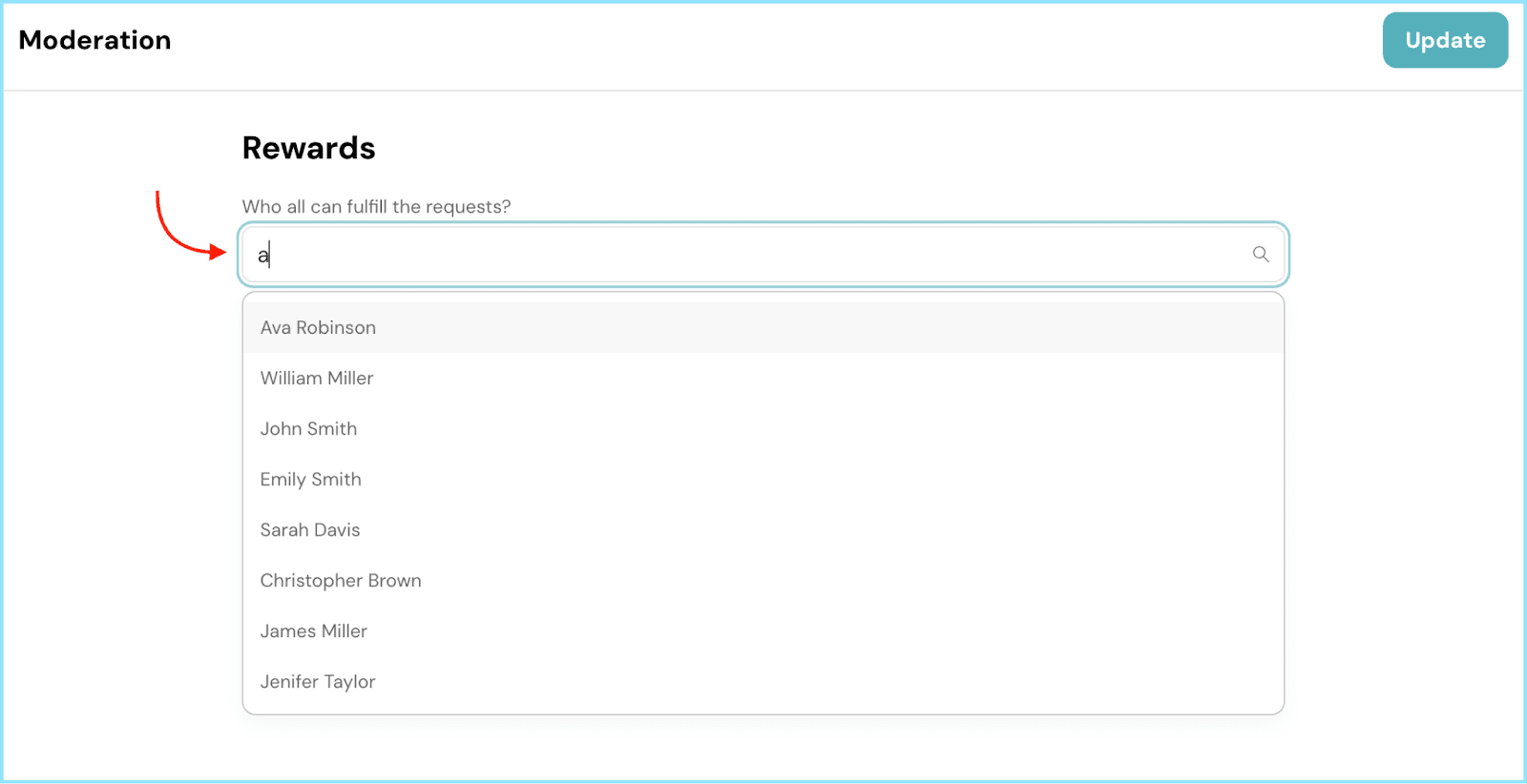This screenshot has width=1527, height=784.
Task: Choose the Jenifer Taylor entry
Action: pos(317,681)
